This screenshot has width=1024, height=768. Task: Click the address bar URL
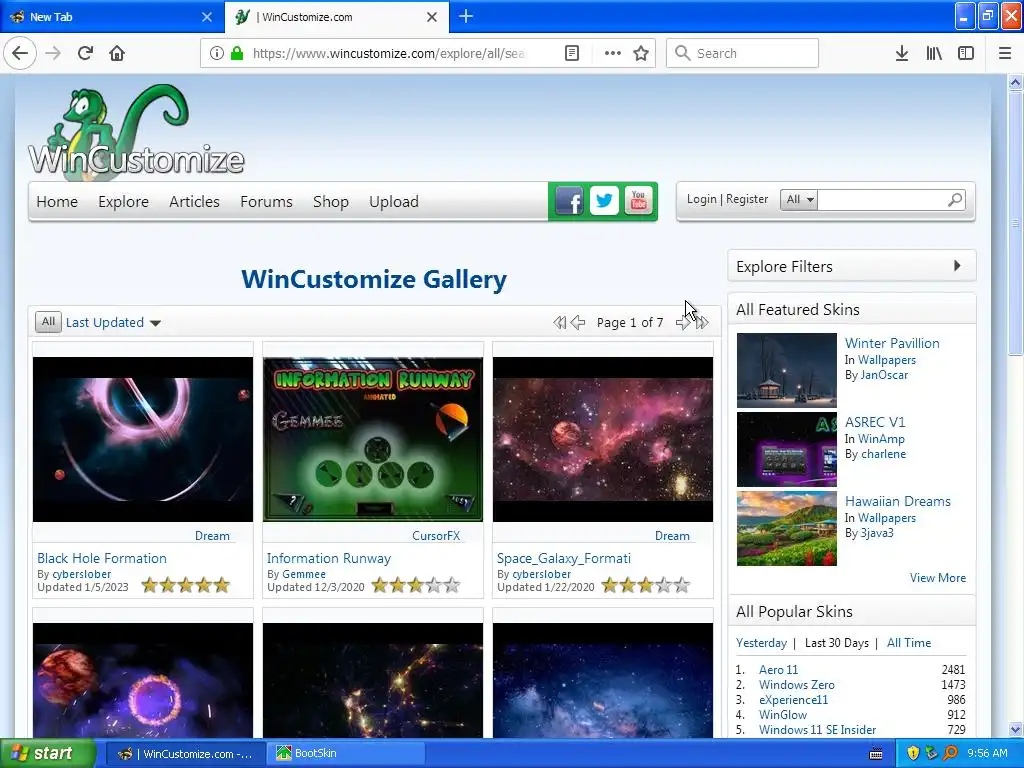[389, 53]
